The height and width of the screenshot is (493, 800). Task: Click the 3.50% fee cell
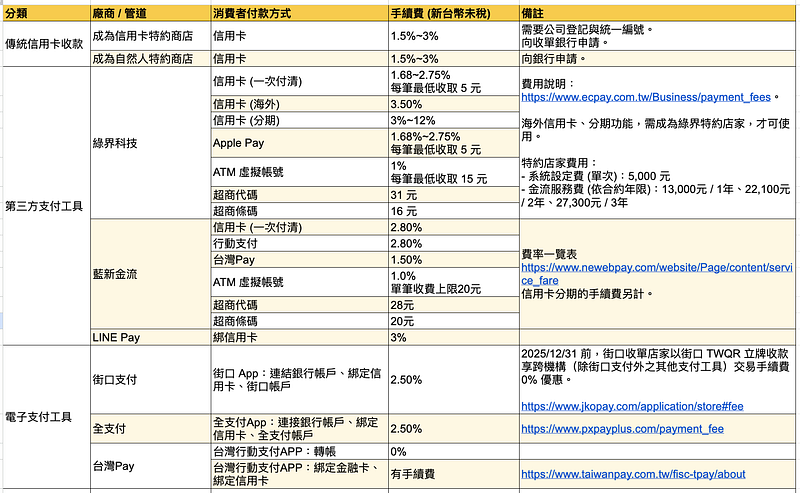pyautogui.click(x=454, y=104)
